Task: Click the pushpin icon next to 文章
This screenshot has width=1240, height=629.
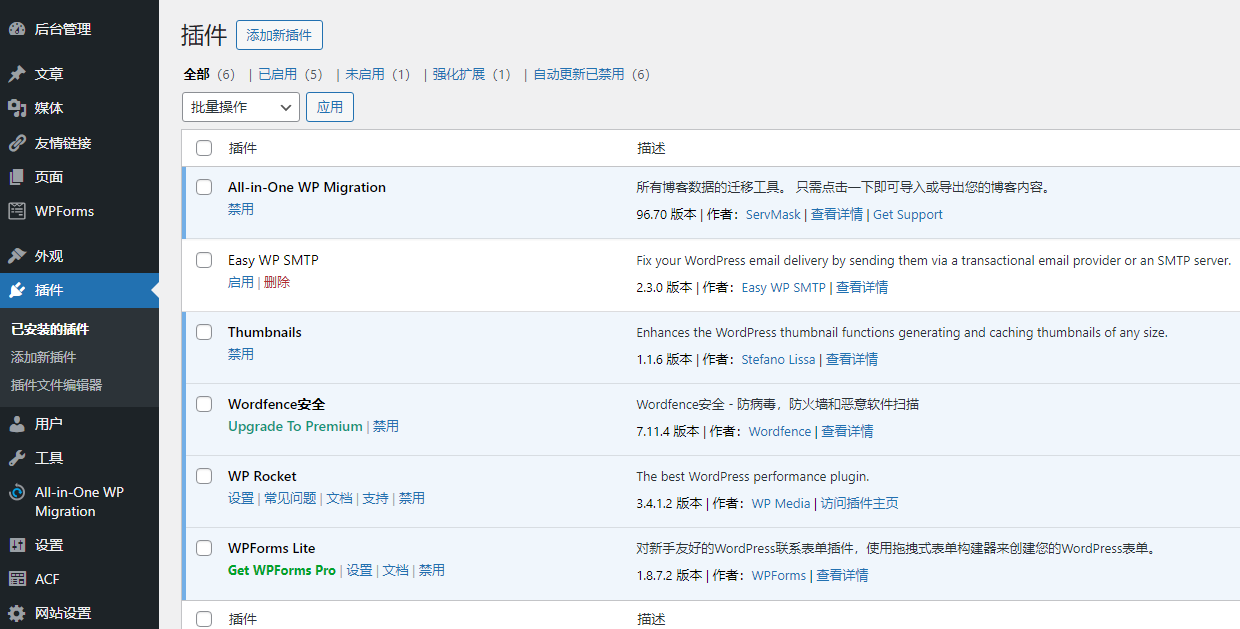Action: (x=17, y=74)
